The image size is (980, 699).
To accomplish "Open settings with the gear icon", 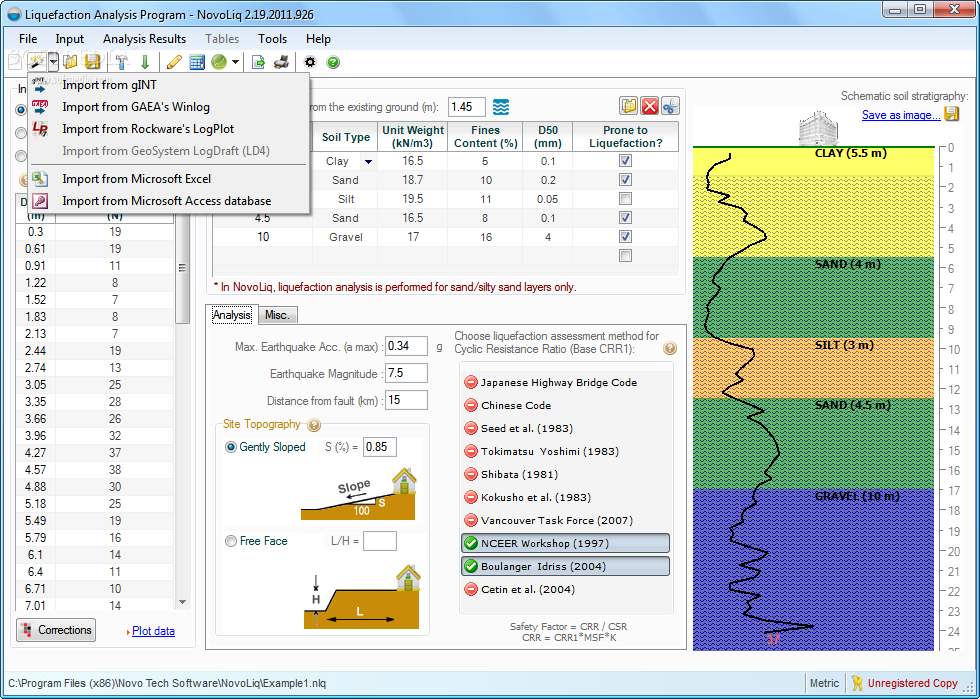I will tap(310, 62).
